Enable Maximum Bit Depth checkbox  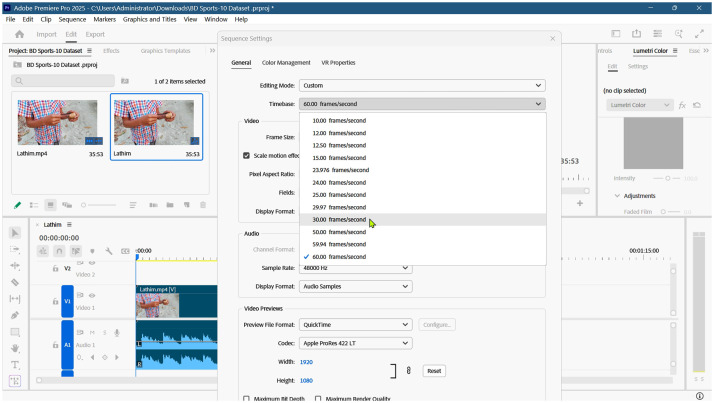coord(246,399)
